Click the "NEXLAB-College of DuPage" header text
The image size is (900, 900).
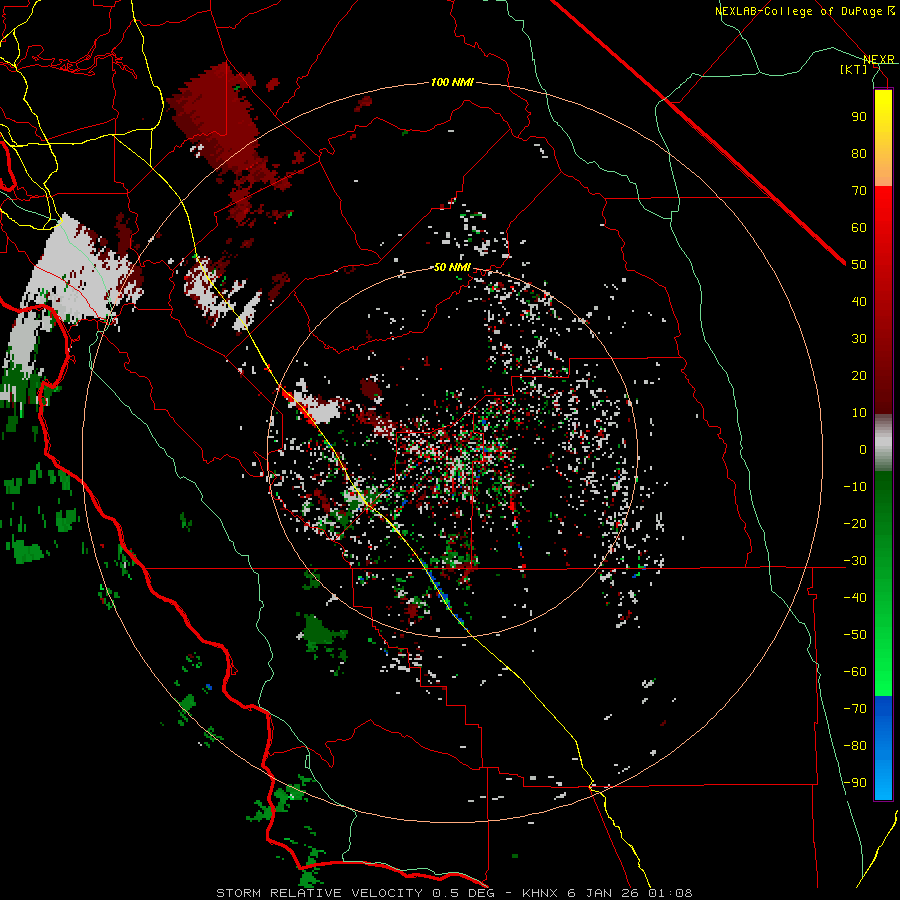tap(800, 11)
